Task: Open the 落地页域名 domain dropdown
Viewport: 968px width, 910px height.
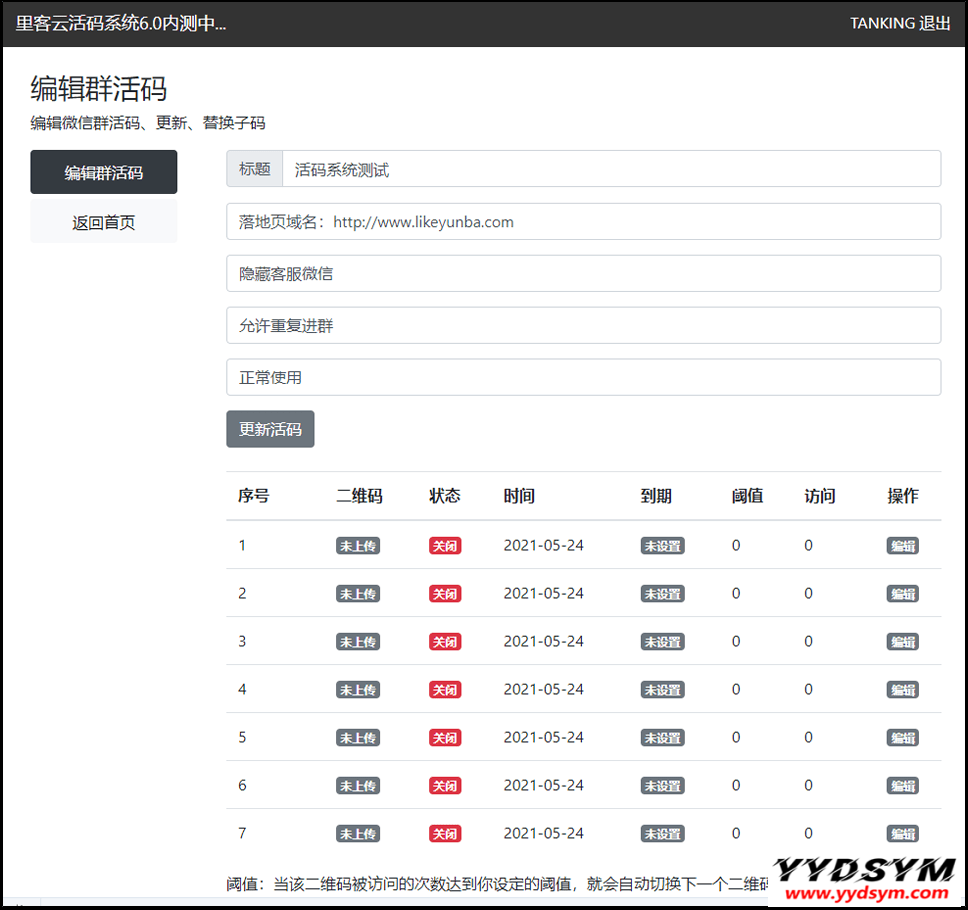Action: [583, 222]
